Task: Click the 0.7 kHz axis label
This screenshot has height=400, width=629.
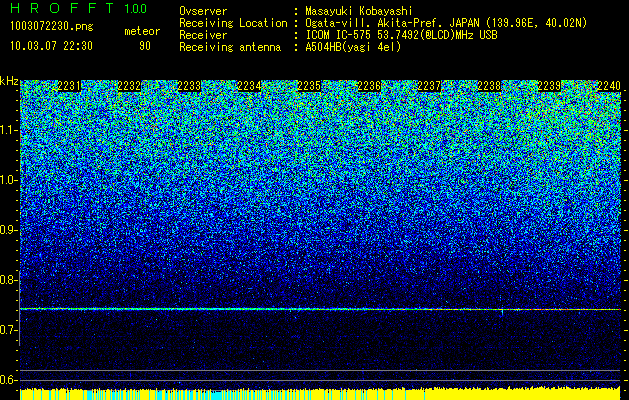Action: pos(8,330)
